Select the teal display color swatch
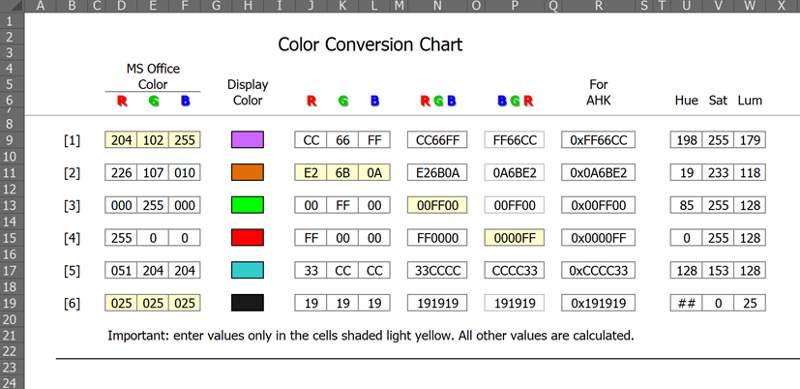 click(247, 271)
